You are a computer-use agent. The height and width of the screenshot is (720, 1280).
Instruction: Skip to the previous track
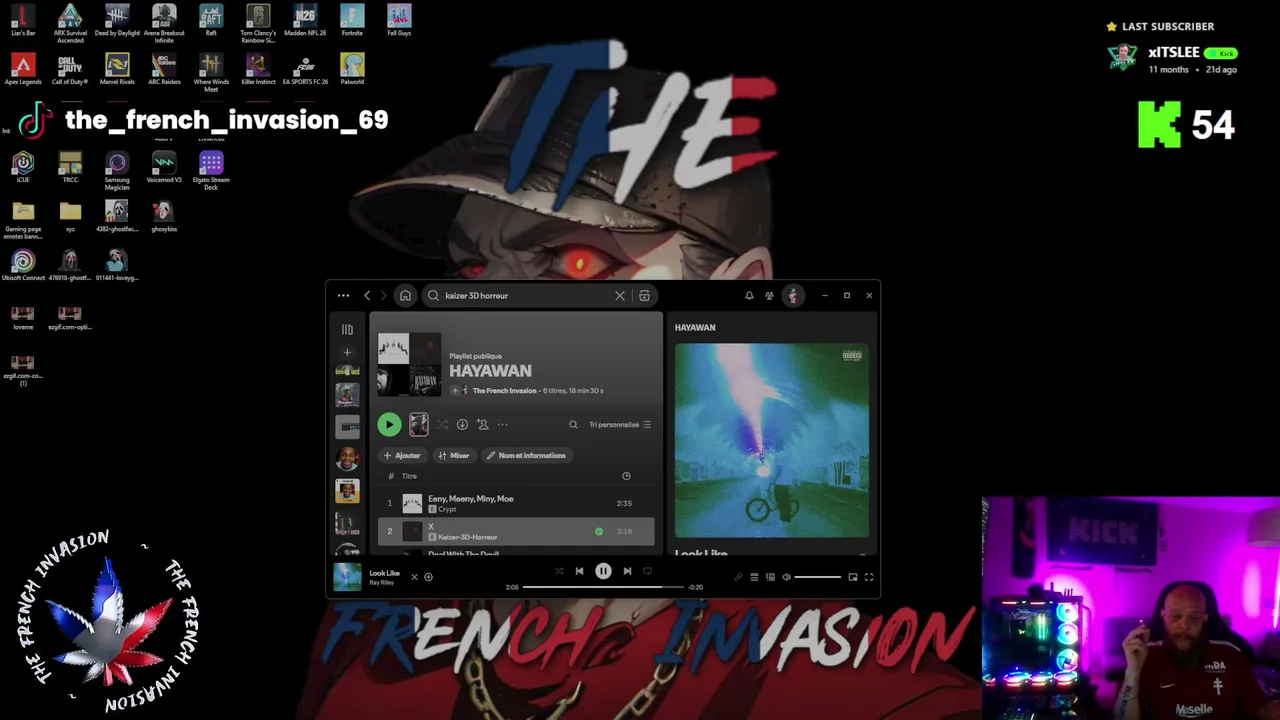pyautogui.click(x=579, y=571)
